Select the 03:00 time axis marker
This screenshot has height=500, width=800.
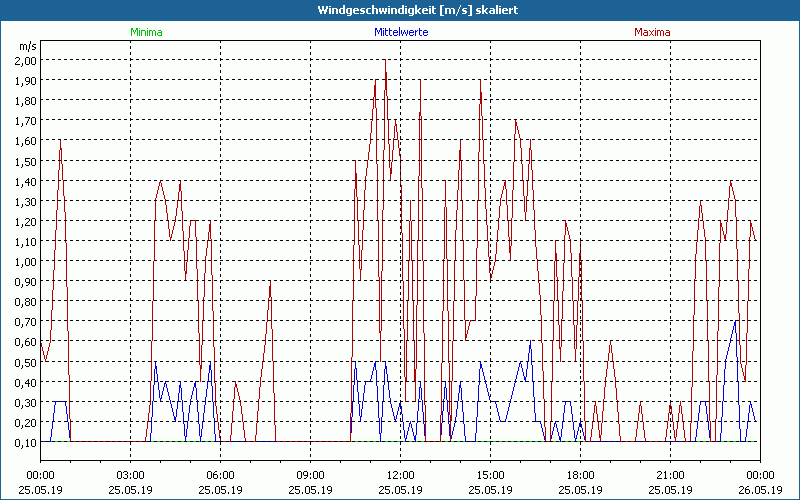(130, 474)
